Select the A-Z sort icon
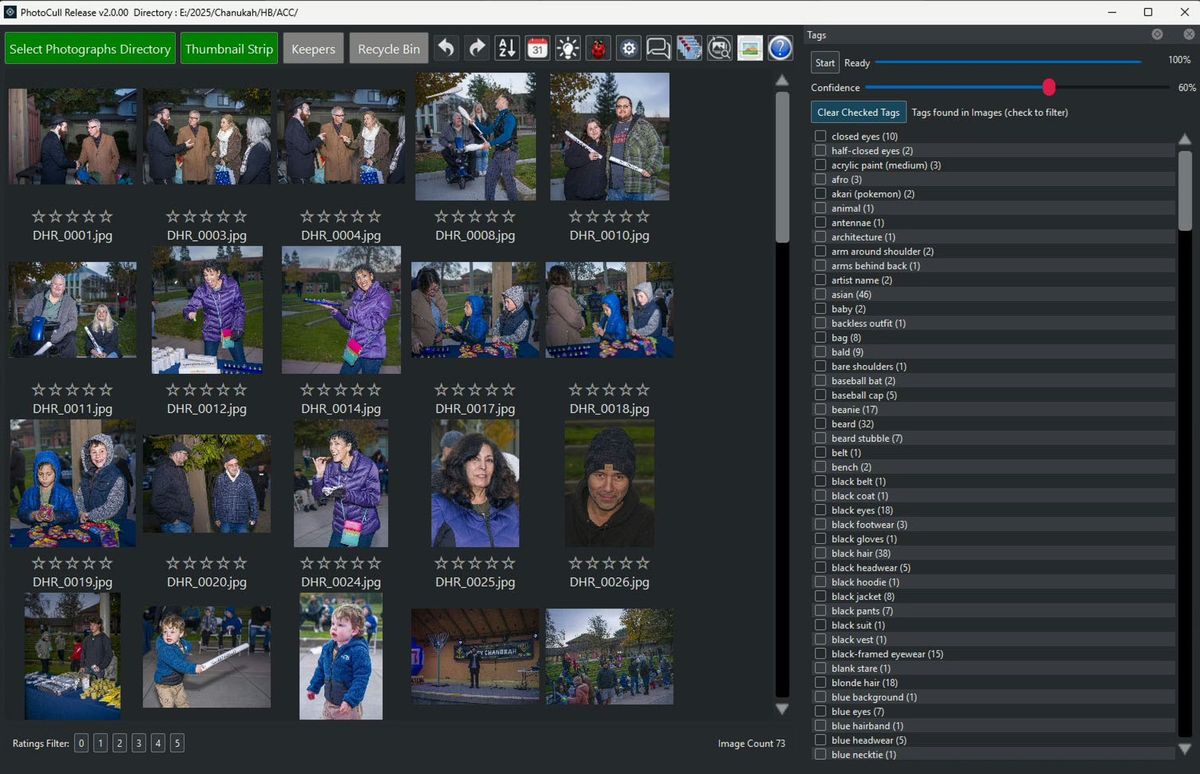 coord(506,47)
